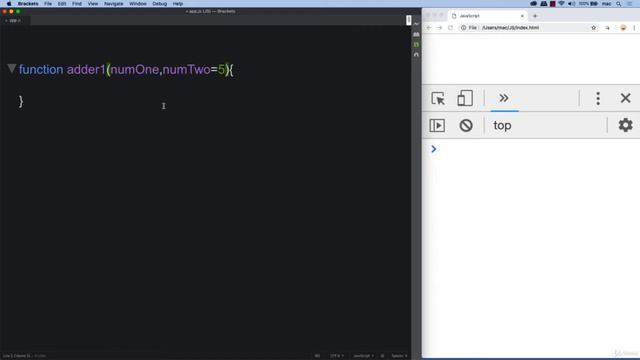Viewport: 640px width, 360px height.
Task: Open the Help menu in Brackets
Action: pyautogui.click(x=178, y=4)
